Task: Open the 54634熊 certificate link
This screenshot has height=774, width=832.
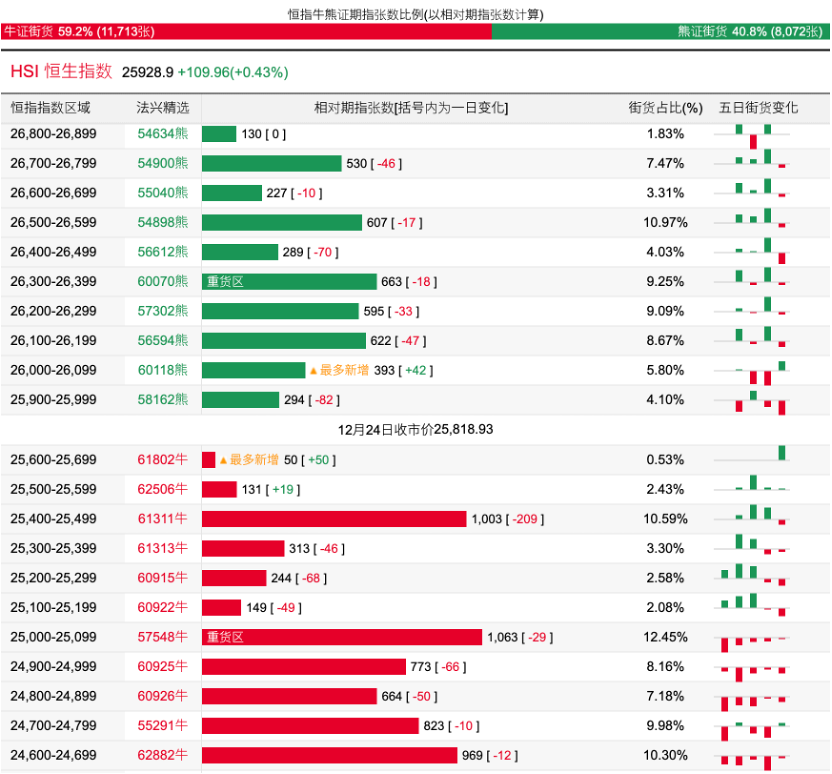Action: [x=162, y=134]
